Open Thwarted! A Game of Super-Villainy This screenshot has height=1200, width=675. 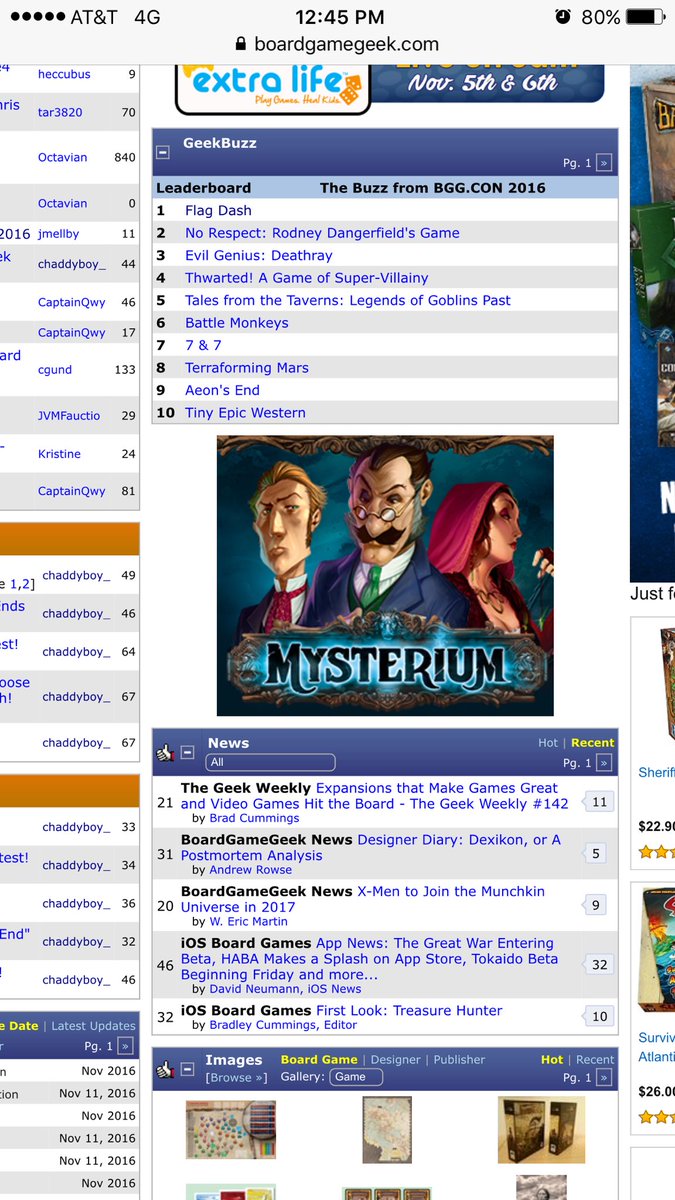coord(307,278)
